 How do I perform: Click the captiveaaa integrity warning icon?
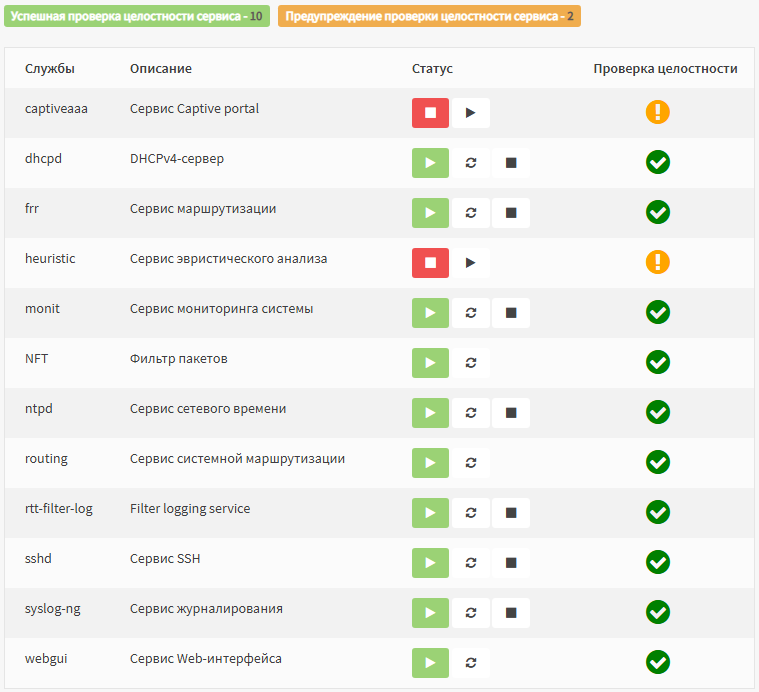click(658, 112)
